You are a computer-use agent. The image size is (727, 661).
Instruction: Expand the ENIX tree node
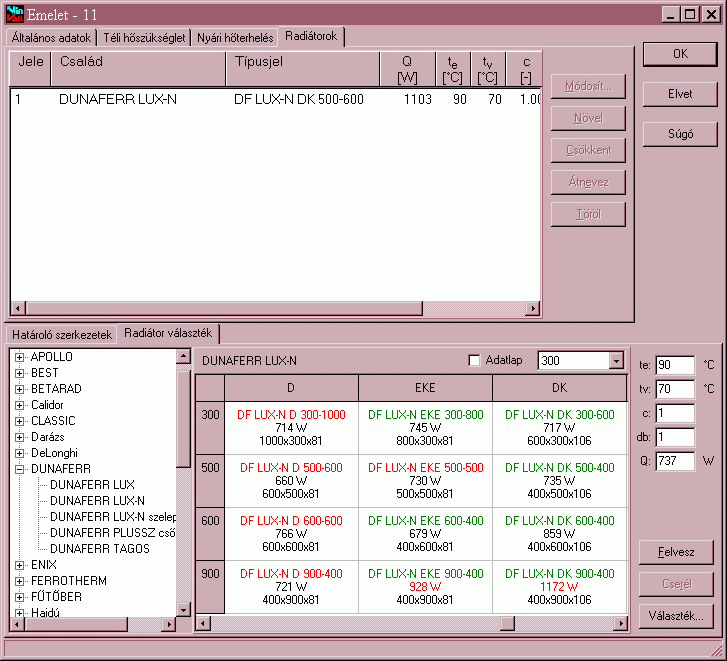tap(19, 565)
